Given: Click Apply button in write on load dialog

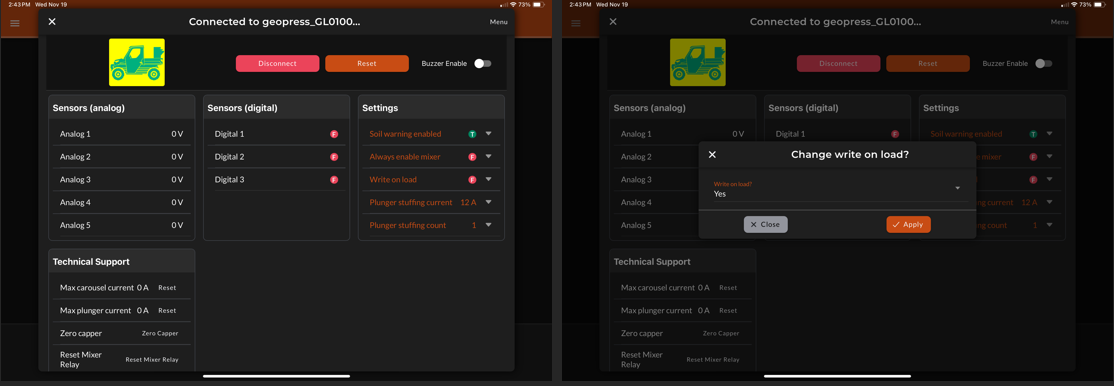Looking at the screenshot, I should click(x=909, y=225).
